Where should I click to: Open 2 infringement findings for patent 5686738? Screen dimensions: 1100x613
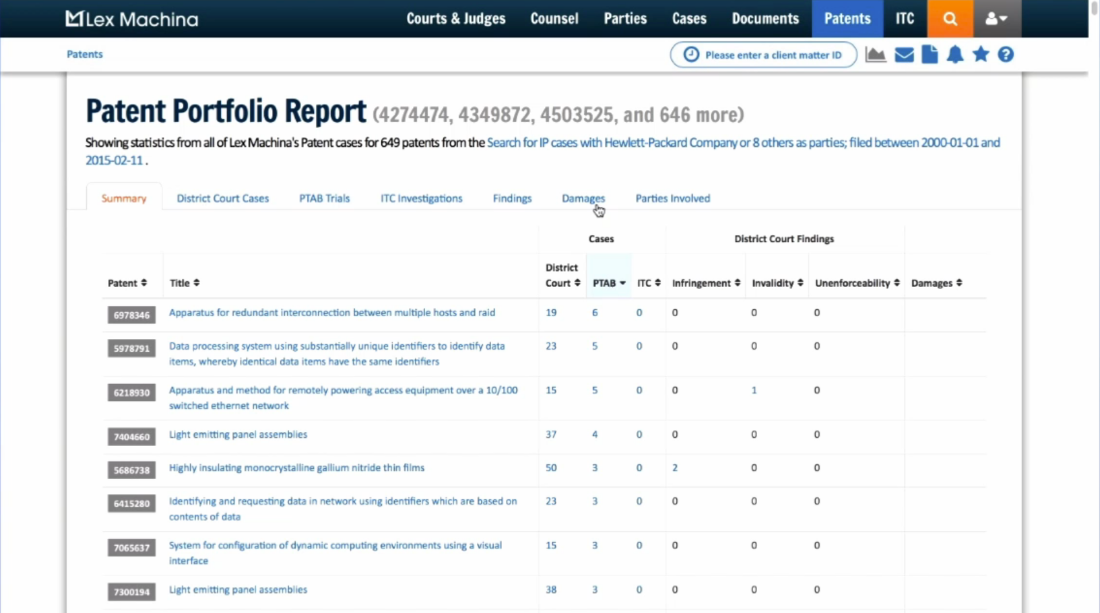(x=675, y=468)
